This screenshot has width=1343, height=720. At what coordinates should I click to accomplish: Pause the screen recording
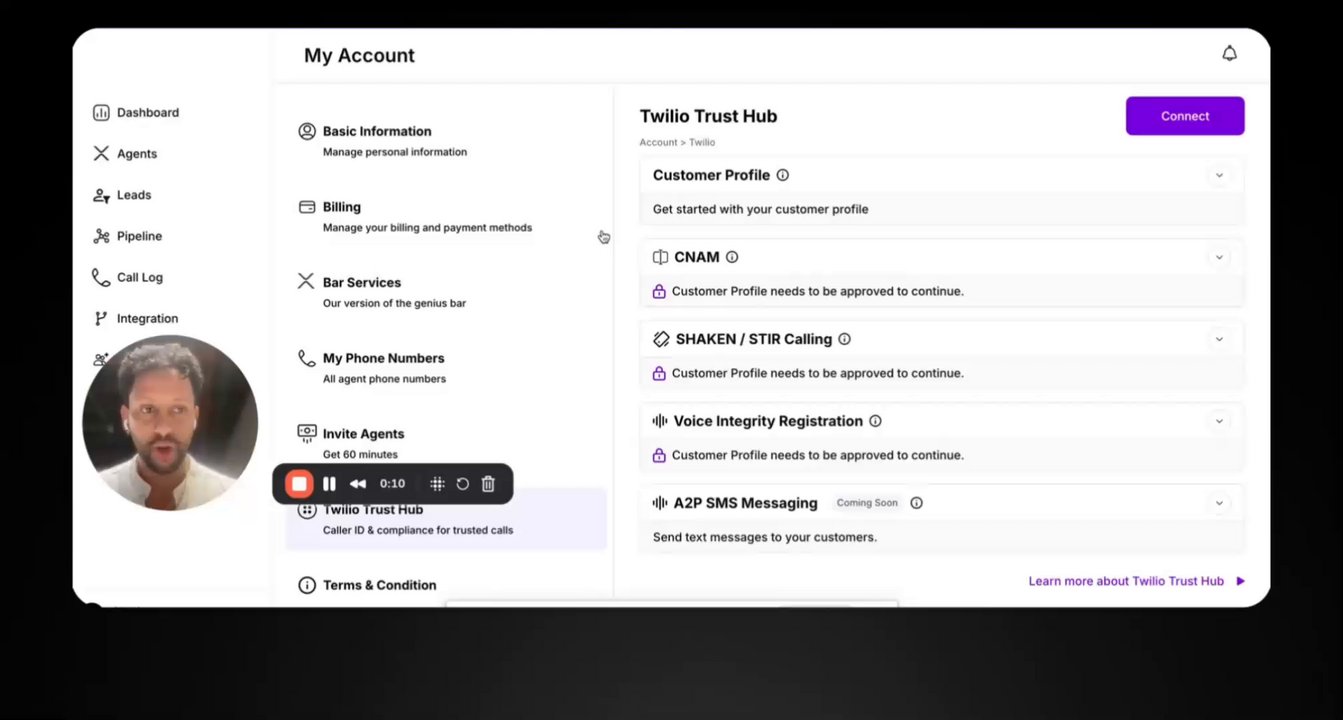point(329,484)
